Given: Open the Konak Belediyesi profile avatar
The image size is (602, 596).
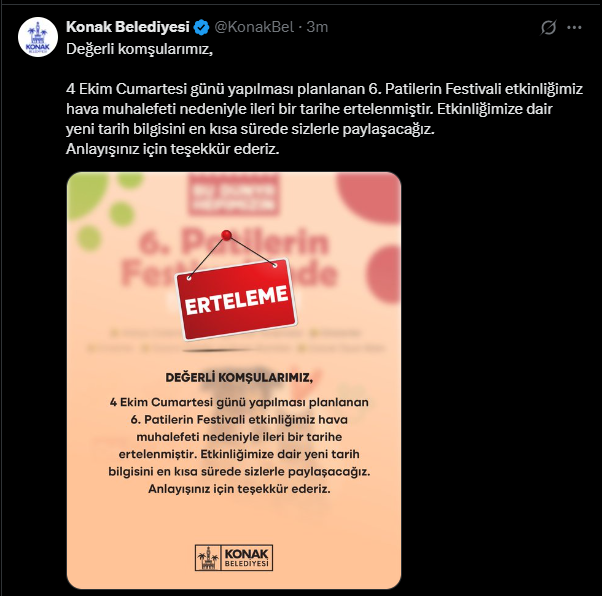Looking at the screenshot, I should point(38,37).
